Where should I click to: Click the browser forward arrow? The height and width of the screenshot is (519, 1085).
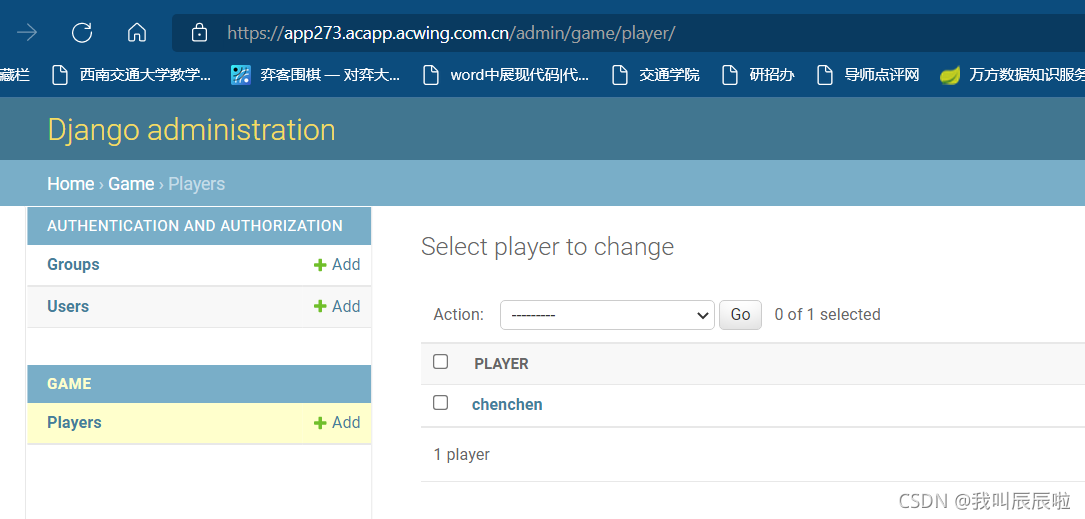coord(27,33)
